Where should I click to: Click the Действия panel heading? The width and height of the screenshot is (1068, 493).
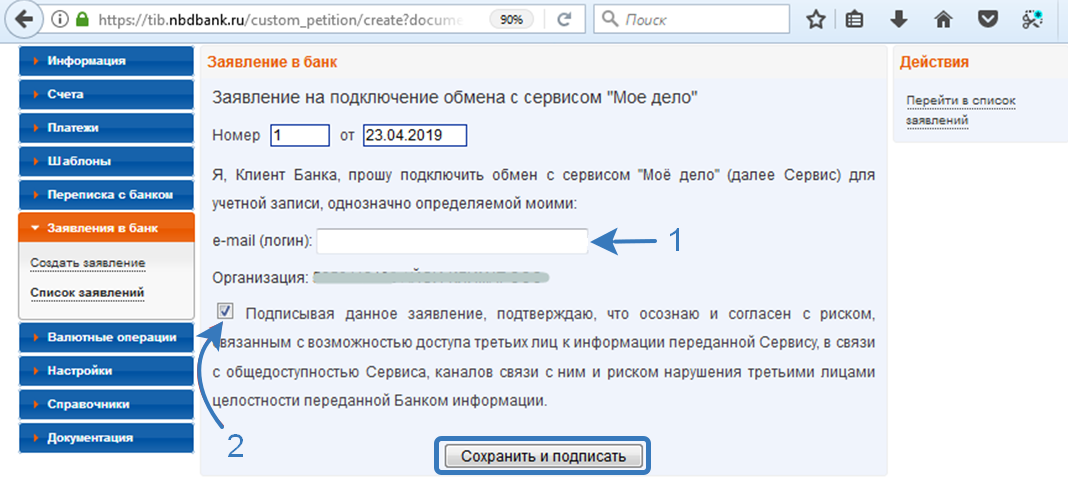tap(934, 63)
